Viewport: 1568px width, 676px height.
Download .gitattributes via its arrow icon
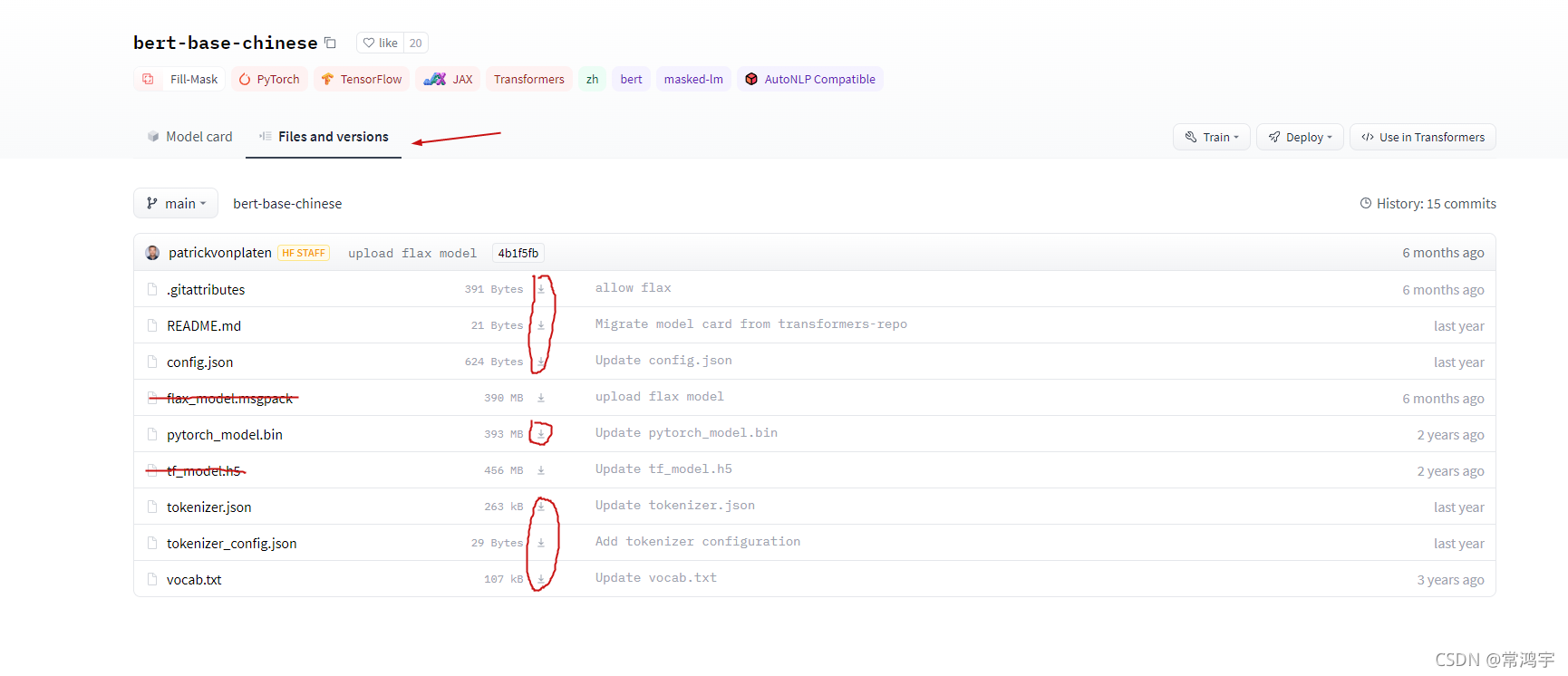point(541,289)
